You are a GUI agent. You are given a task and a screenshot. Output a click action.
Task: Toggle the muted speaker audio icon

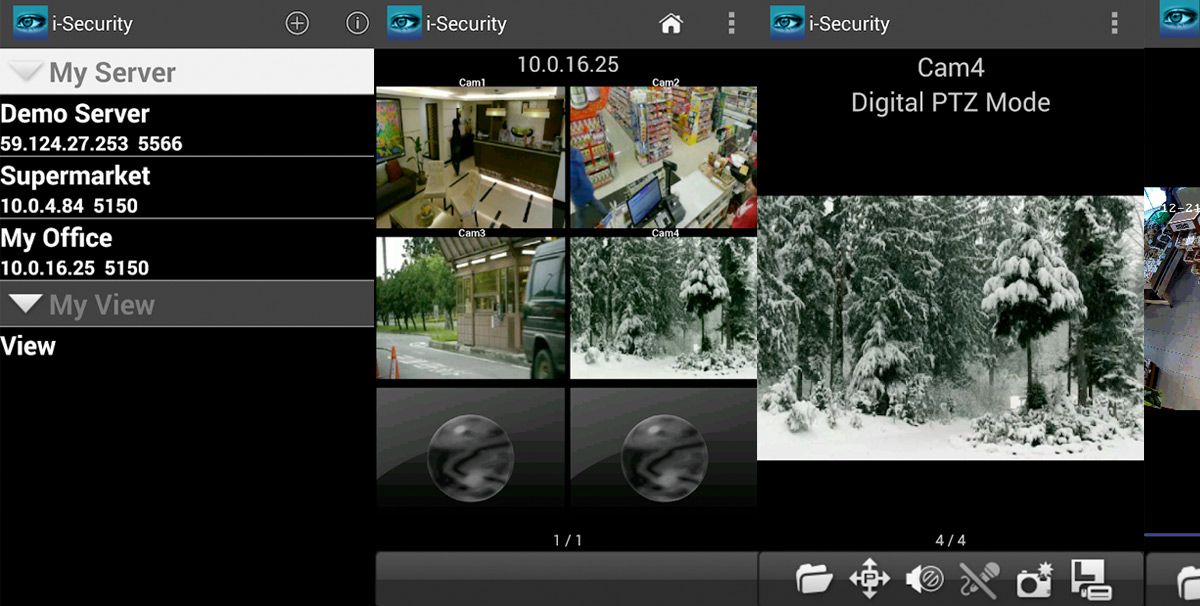924,579
